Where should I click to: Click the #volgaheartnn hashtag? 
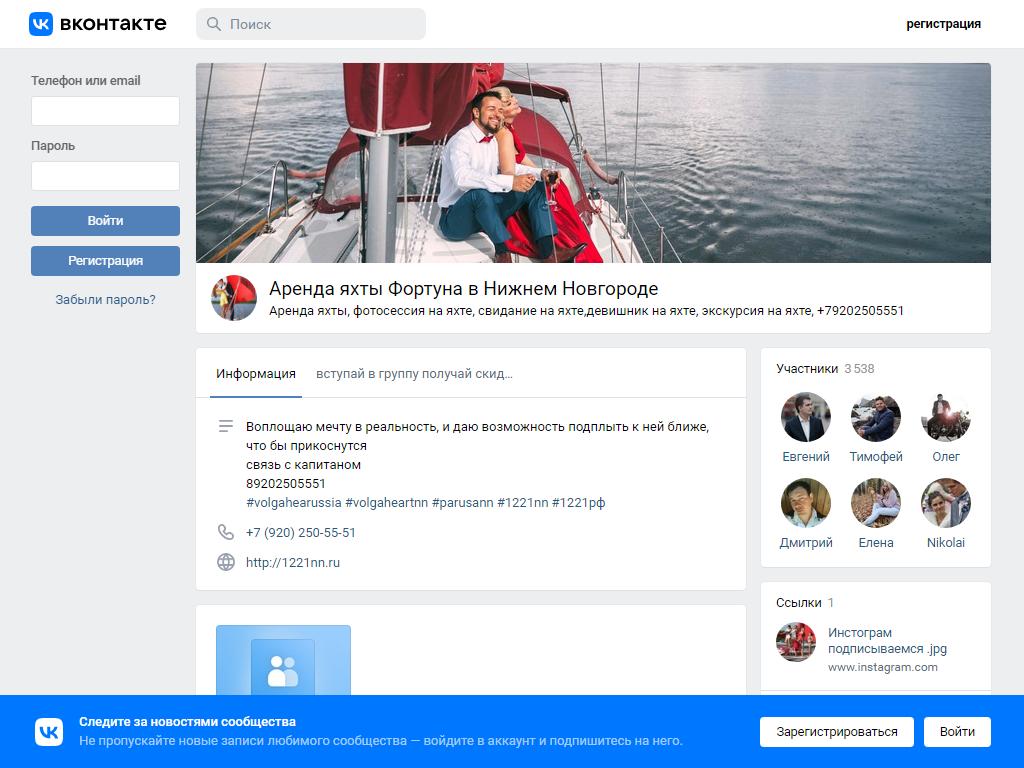(386, 503)
